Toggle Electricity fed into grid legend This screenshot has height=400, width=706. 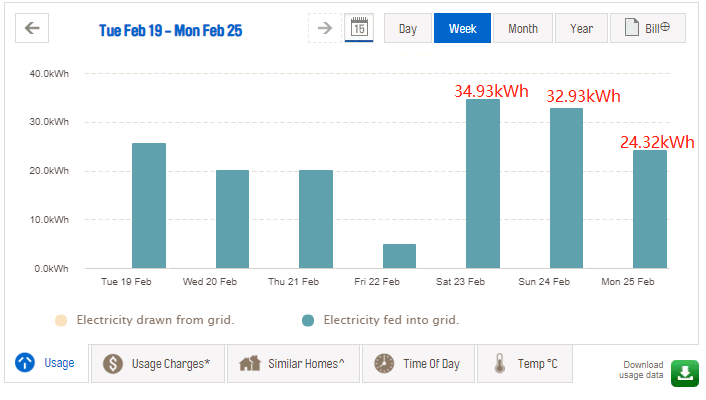tap(386, 320)
